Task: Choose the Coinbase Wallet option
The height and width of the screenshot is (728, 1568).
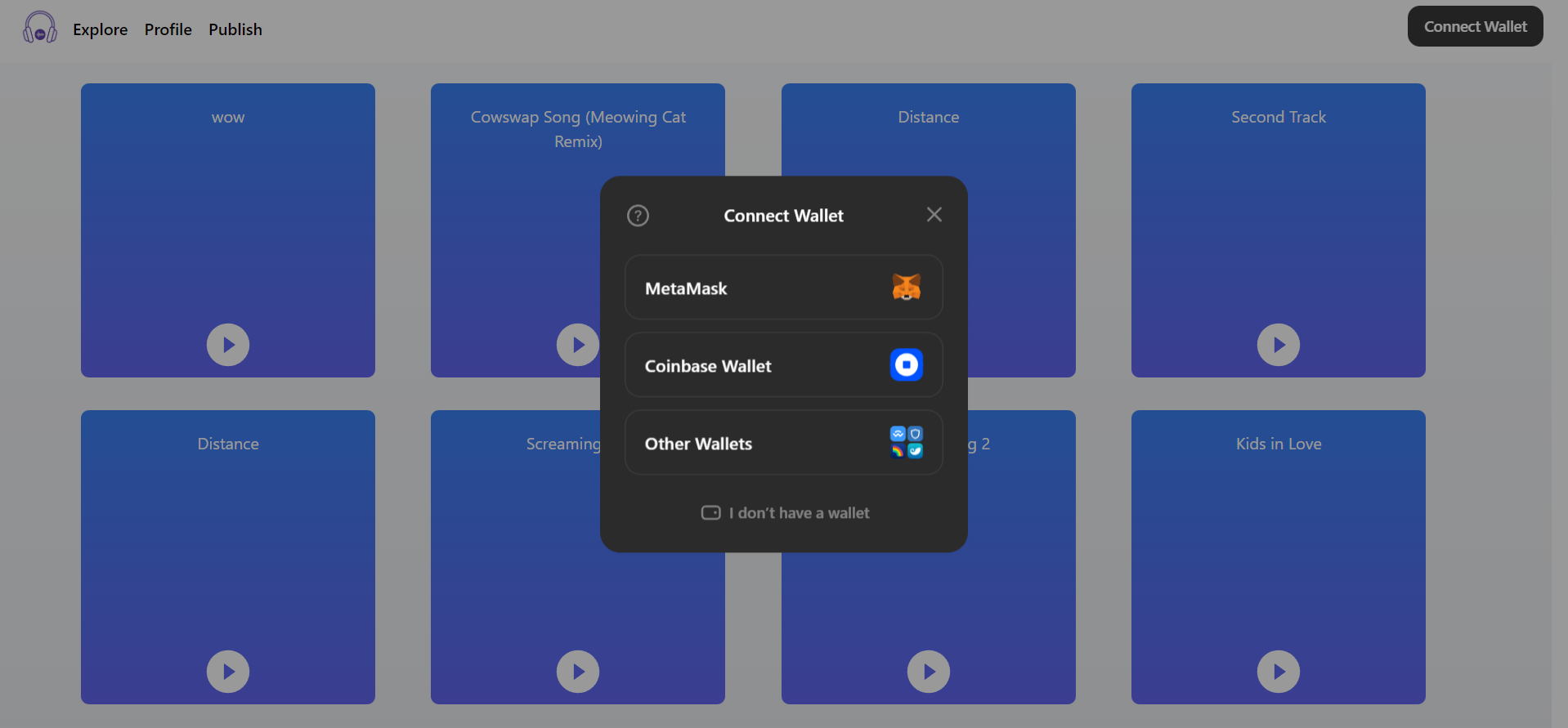Action: (783, 365)
